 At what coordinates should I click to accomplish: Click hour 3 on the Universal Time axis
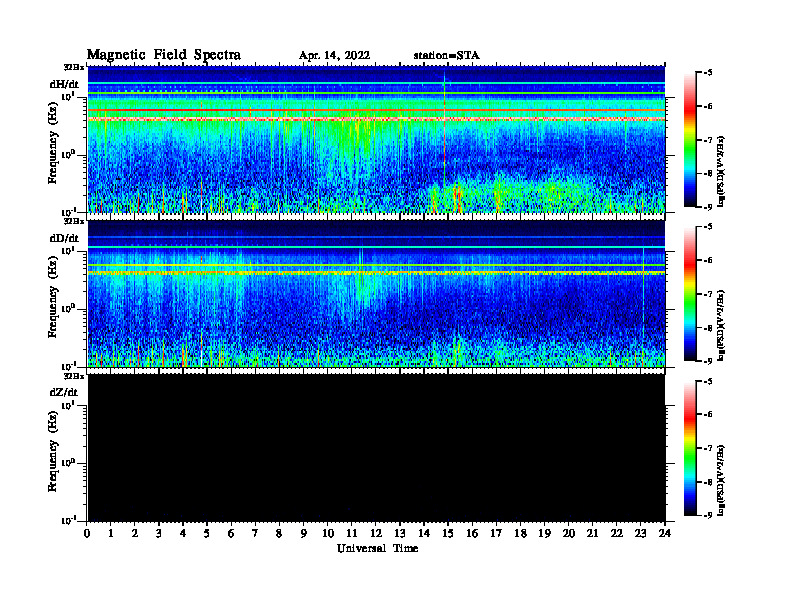159,534
